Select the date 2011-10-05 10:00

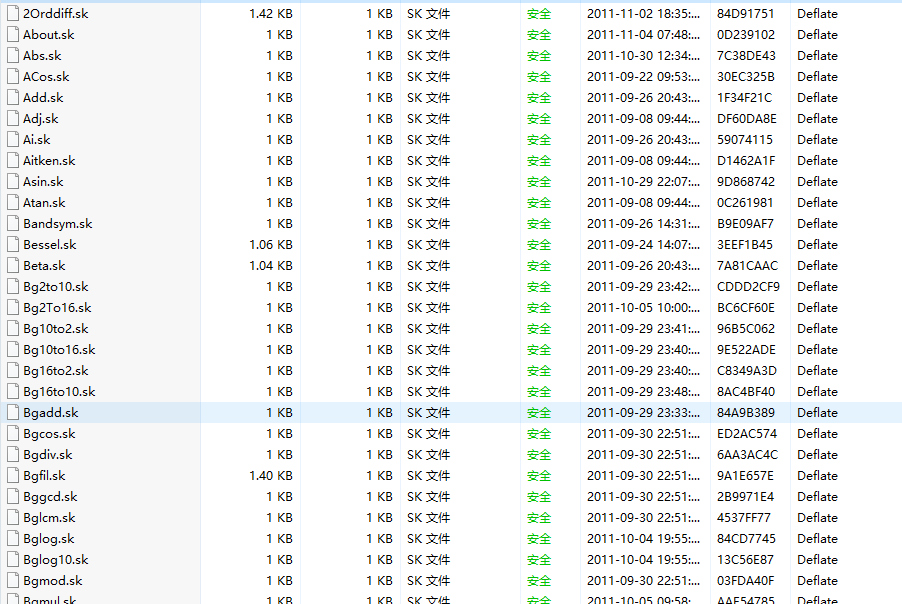tap(644, 307)
